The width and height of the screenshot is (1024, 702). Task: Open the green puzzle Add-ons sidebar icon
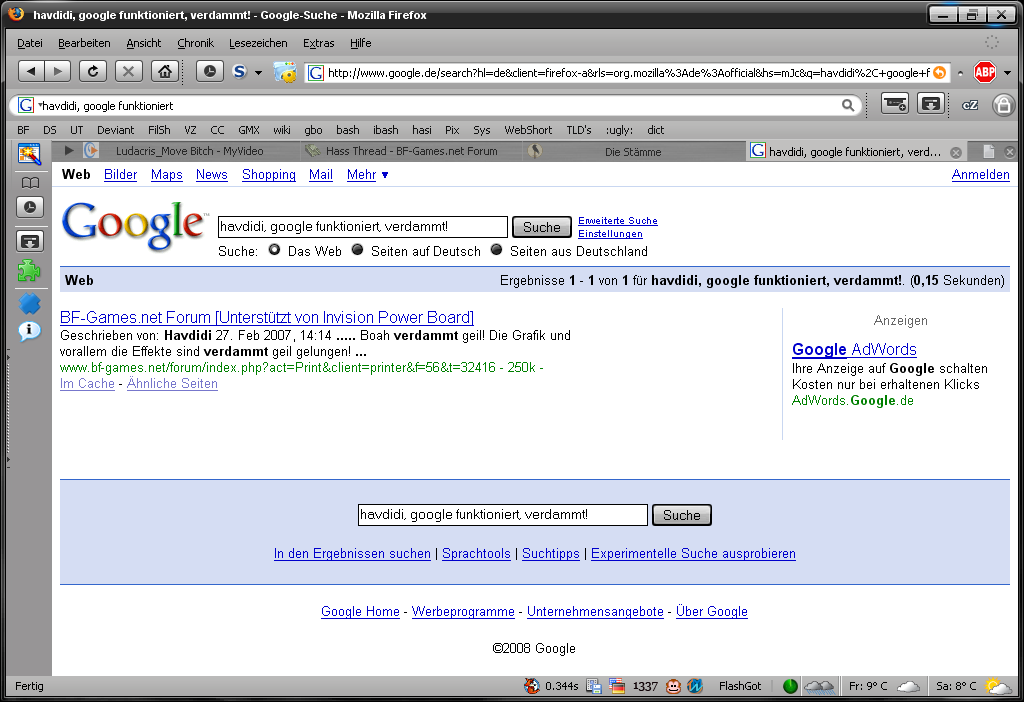coord(29,270)
